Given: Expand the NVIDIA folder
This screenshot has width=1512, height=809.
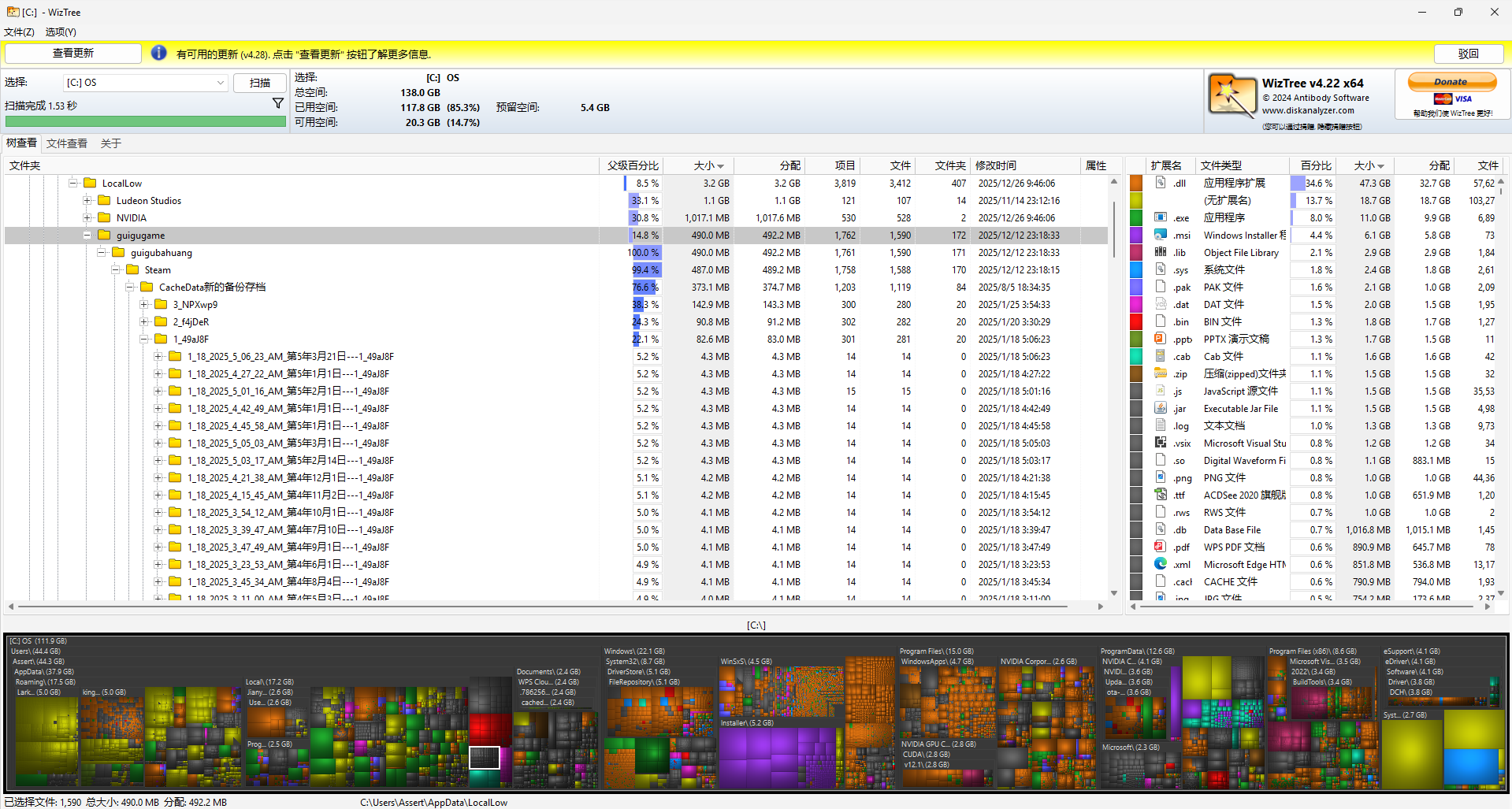Looking at the screenshot, I should click(87, 217).
